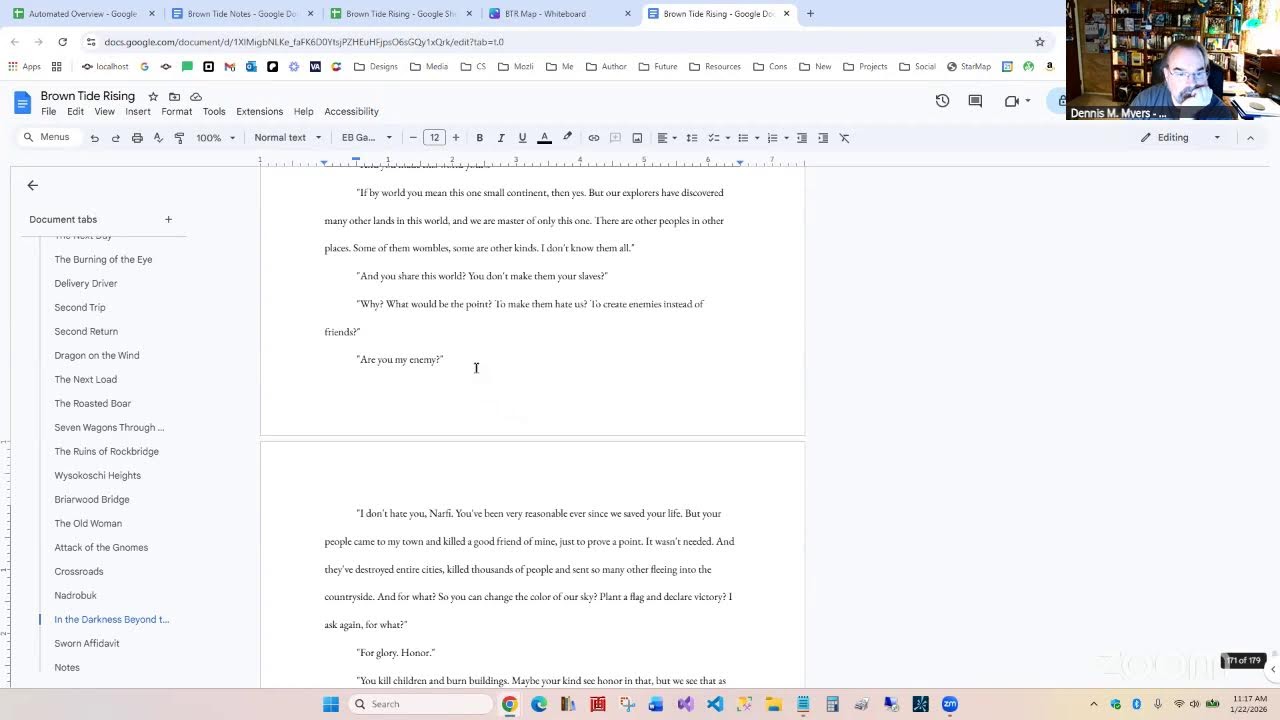The width and height of the screenshot is (1280, 720).
Task: Click the Redo icon in the toolbar
Action: [115, 138]
